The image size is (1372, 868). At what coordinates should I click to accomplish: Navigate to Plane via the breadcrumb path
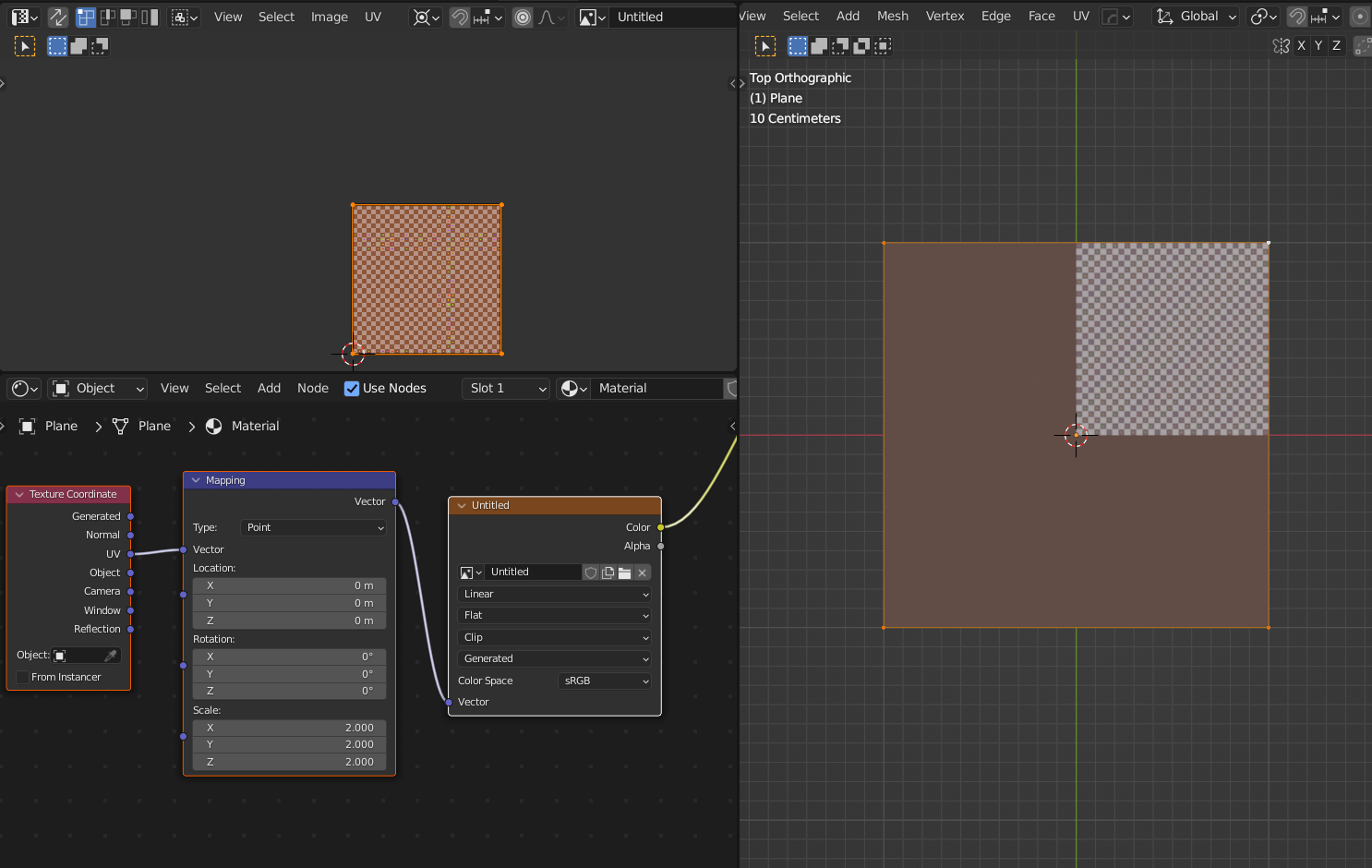(x=60, y=426)
